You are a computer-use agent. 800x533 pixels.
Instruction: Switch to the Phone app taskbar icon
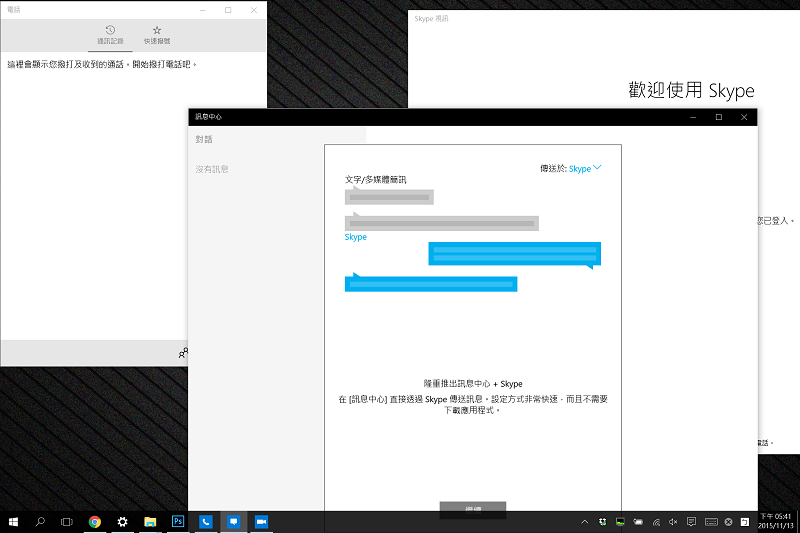tap(206, 522)
